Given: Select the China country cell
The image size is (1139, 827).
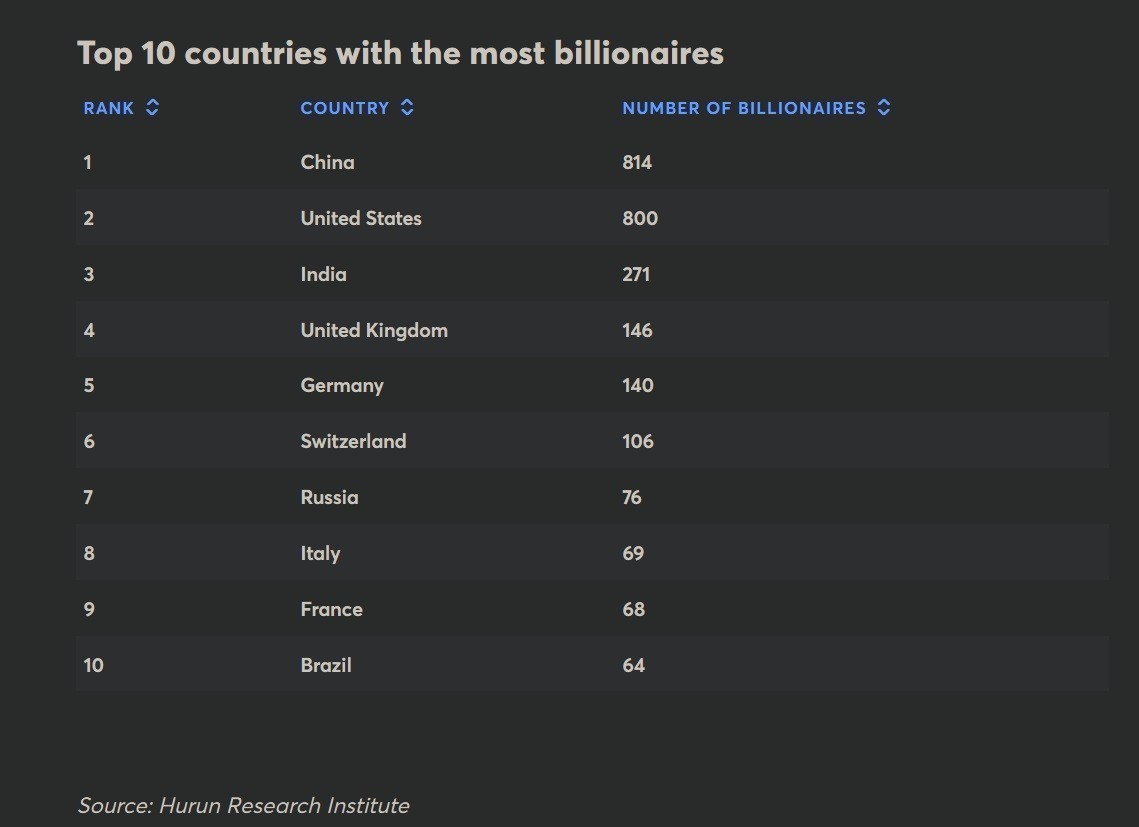Looking at the screenshot, I should point(327,162).
